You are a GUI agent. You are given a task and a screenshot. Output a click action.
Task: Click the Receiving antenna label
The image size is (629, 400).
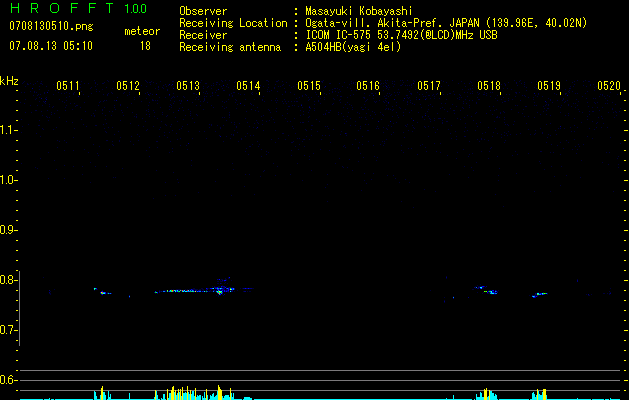230,47
